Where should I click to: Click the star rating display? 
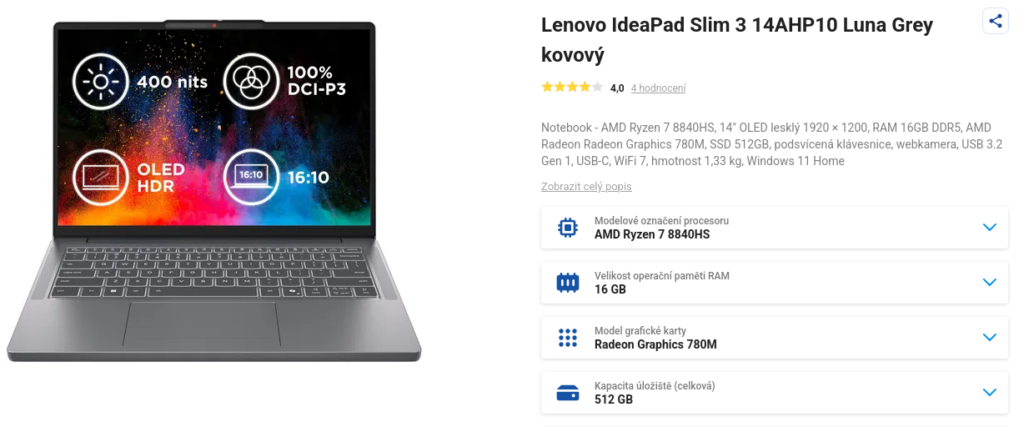pos(572,87)
